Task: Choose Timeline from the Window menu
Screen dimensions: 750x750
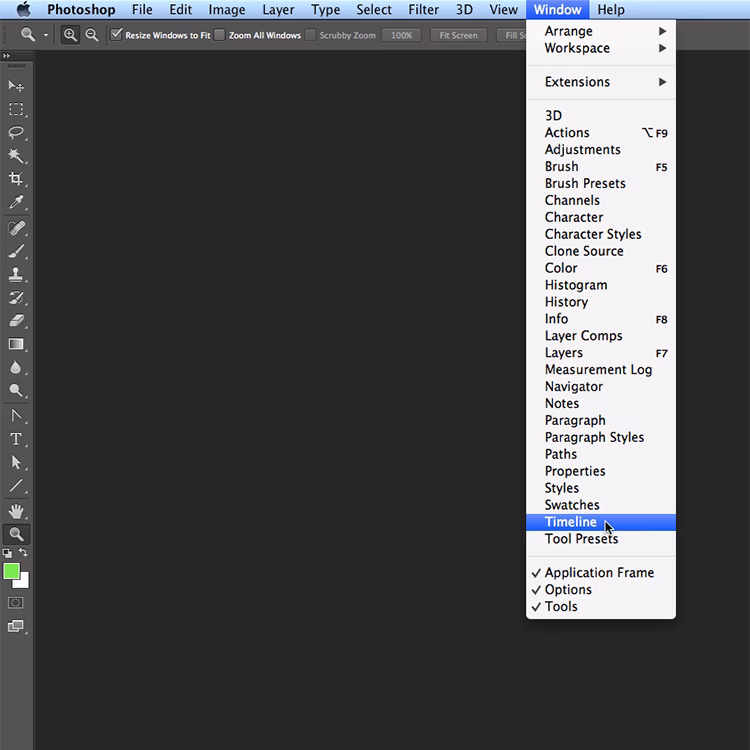Action: tap(571, 522)
